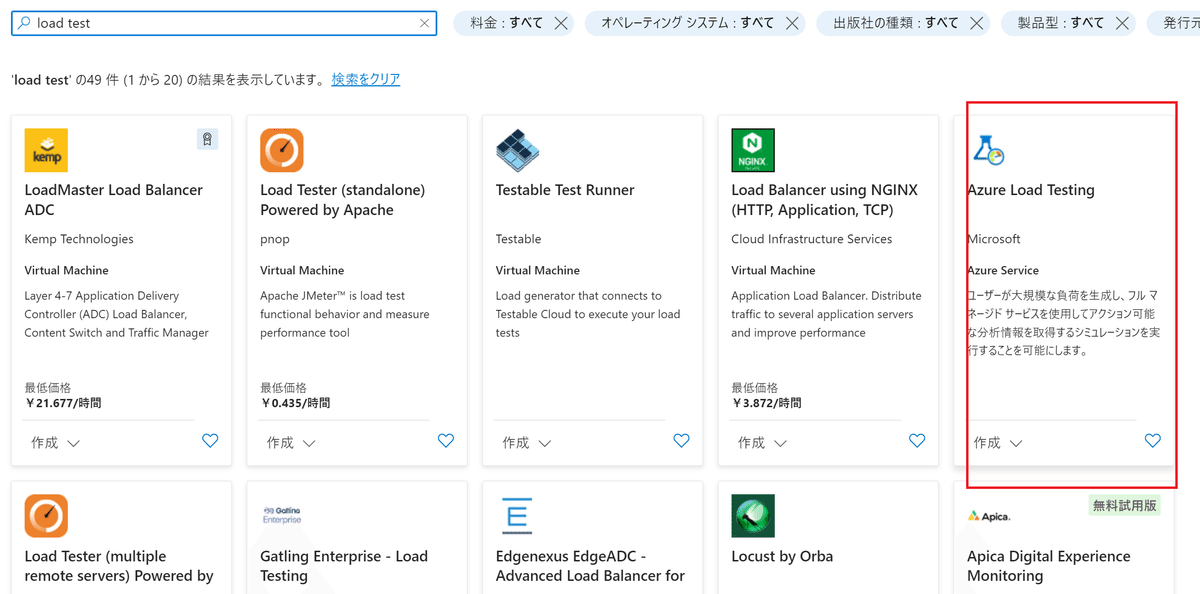Click the Kemp LoadMaster logo icon
1200x594 pixels.
[46, 150]
